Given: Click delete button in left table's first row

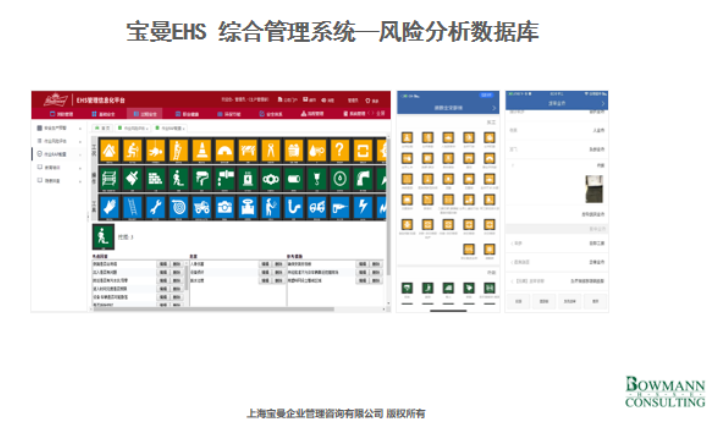Looking at the screenshot, I should 176,264.
